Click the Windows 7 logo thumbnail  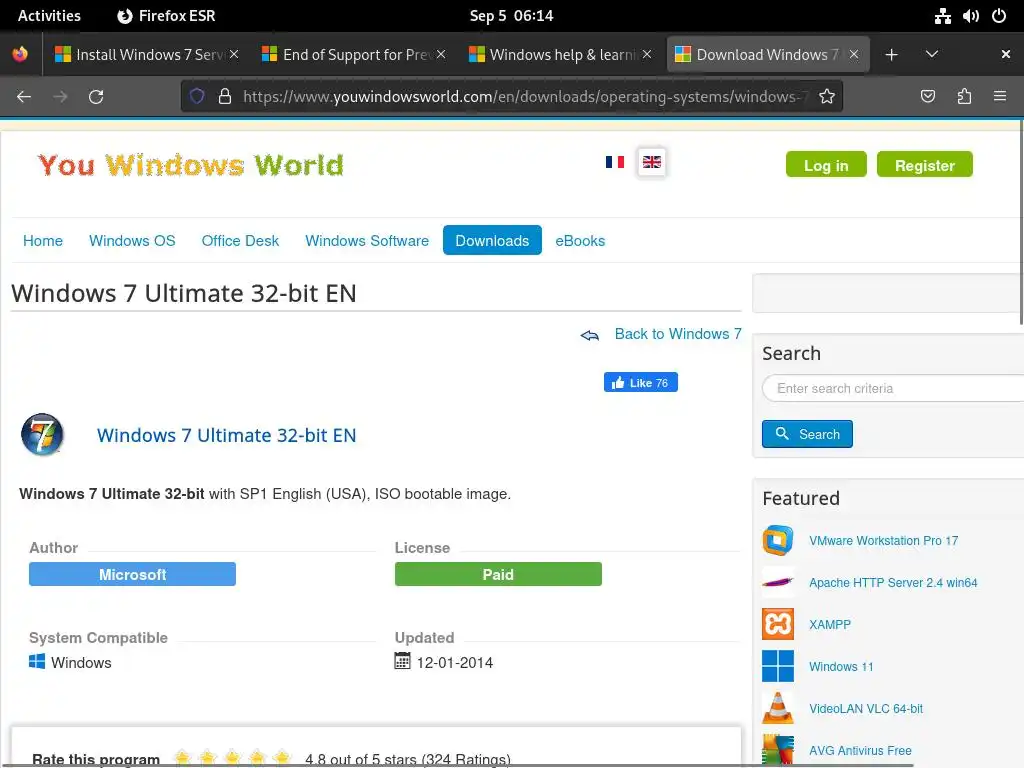(x=42, y=434)
